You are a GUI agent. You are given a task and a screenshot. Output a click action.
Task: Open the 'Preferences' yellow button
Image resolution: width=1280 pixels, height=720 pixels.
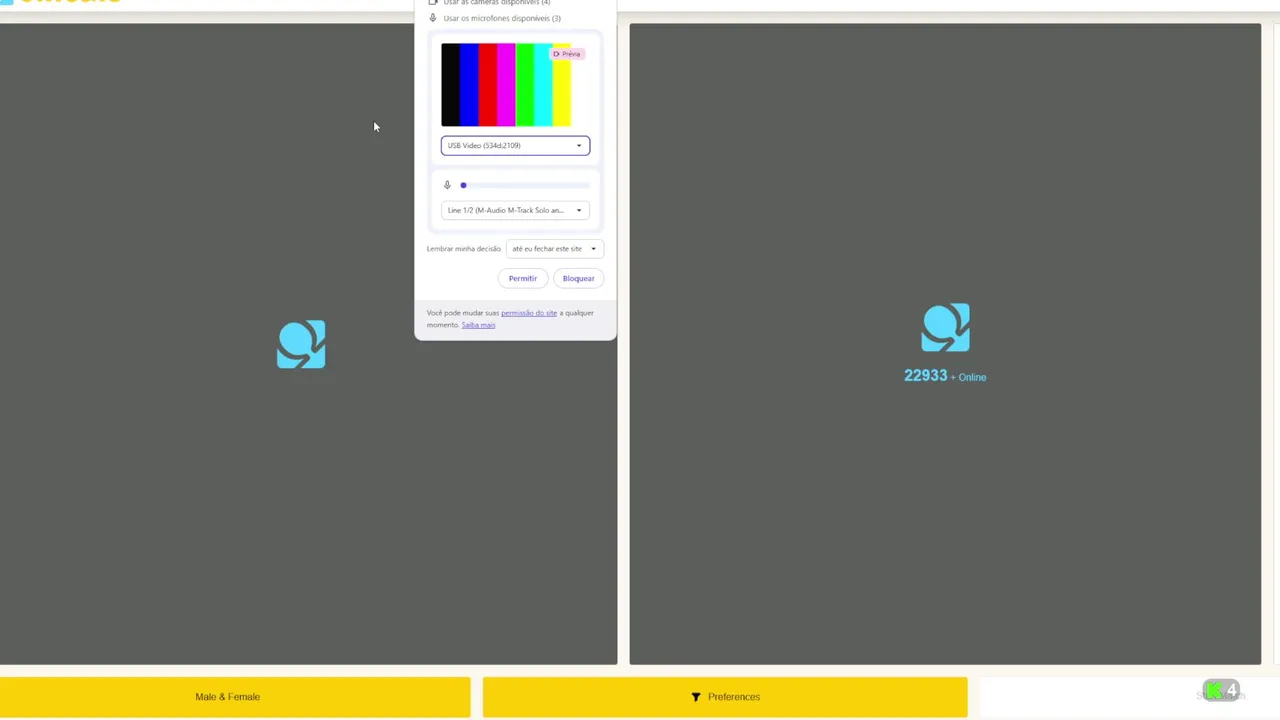click(725, 697)
